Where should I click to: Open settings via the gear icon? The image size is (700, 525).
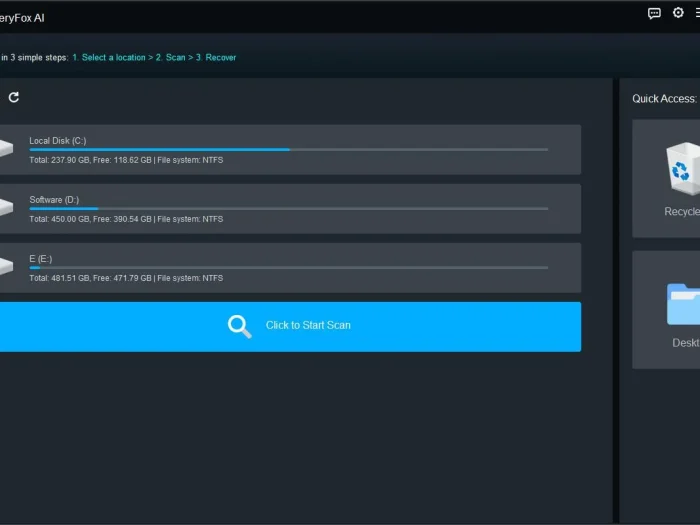click(678, 13)
